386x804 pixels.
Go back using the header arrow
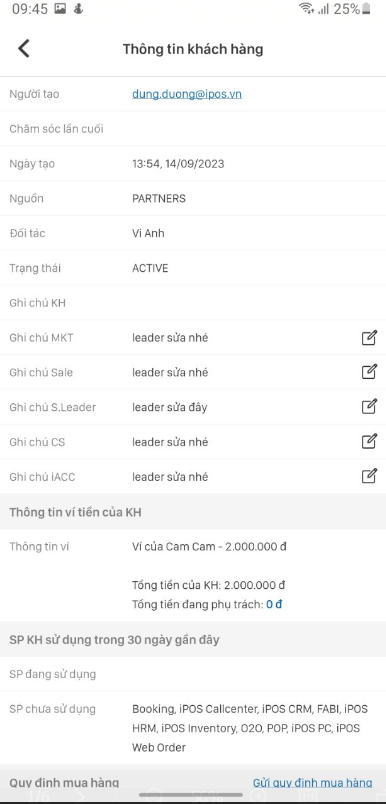[x=24, y=49]
